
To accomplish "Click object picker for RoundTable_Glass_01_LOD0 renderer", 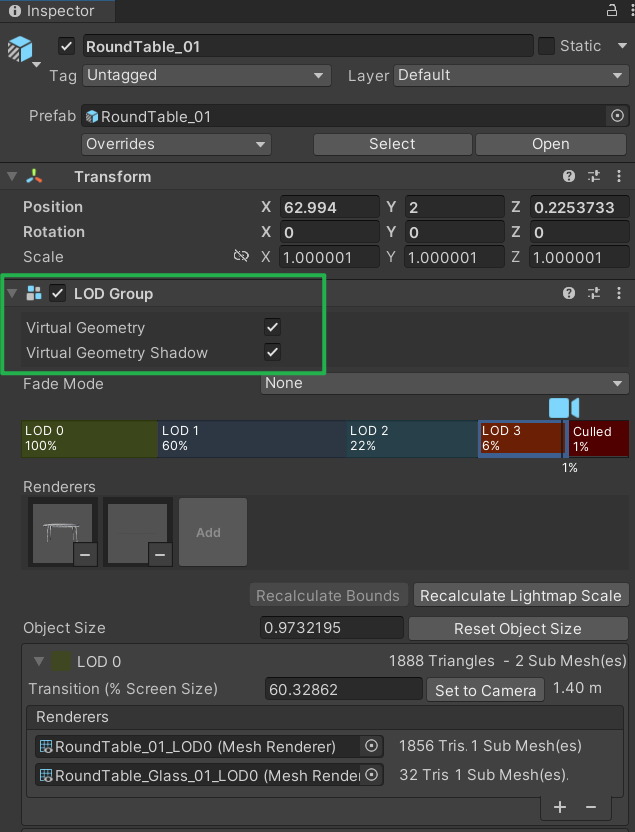I will [371, 775].
